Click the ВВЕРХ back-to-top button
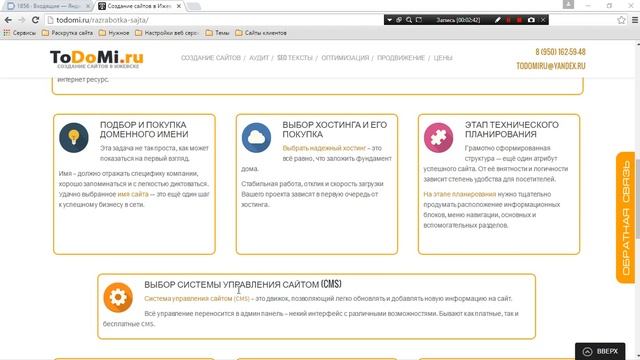The height and width of the screenshot is (360, 640). point(600,351)
